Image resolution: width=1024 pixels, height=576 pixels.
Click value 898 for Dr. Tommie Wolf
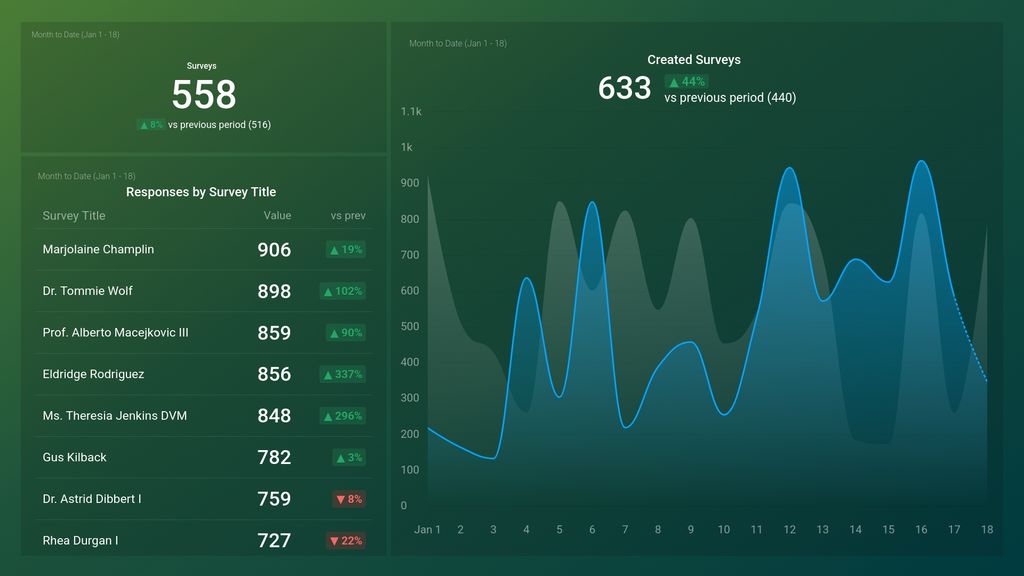(274, 291)
